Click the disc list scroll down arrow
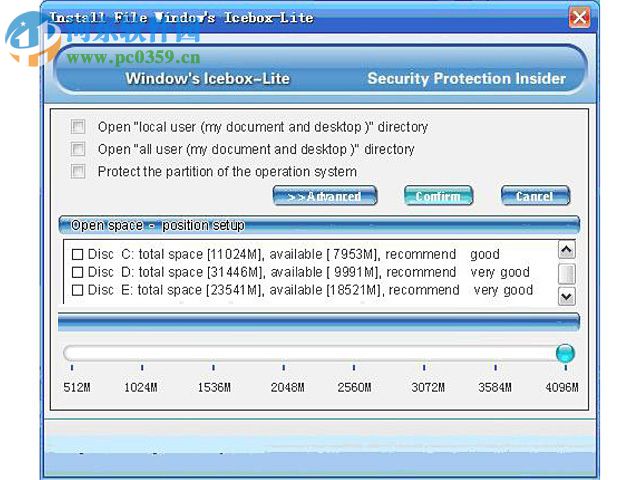640x480 pixels. [567, 296]
